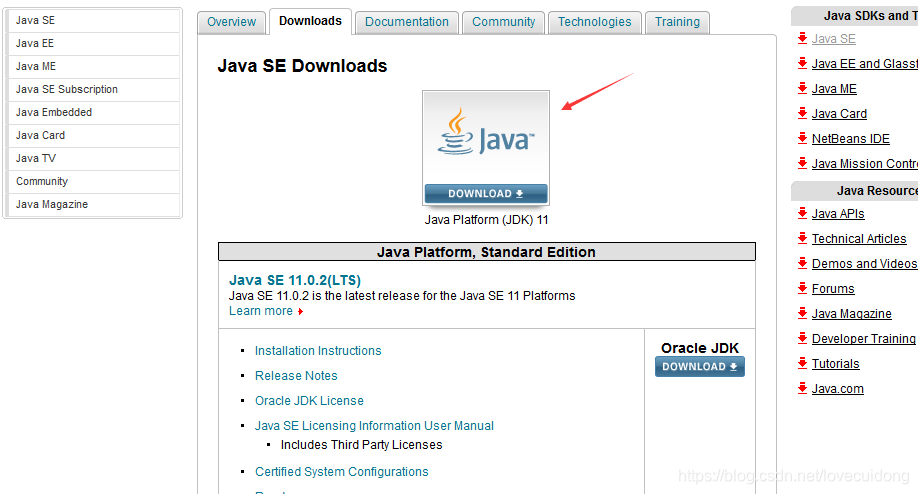Click the red arrow icon next to Java SE link
918x494 pixels.
[803, 39]
